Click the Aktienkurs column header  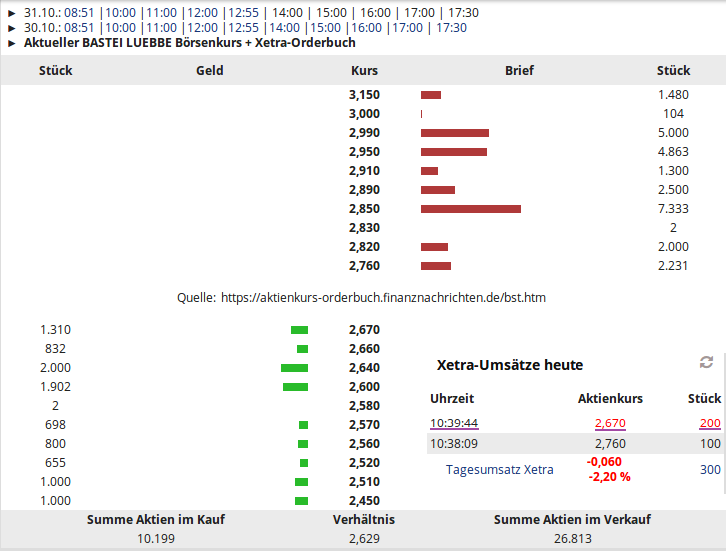610,399
